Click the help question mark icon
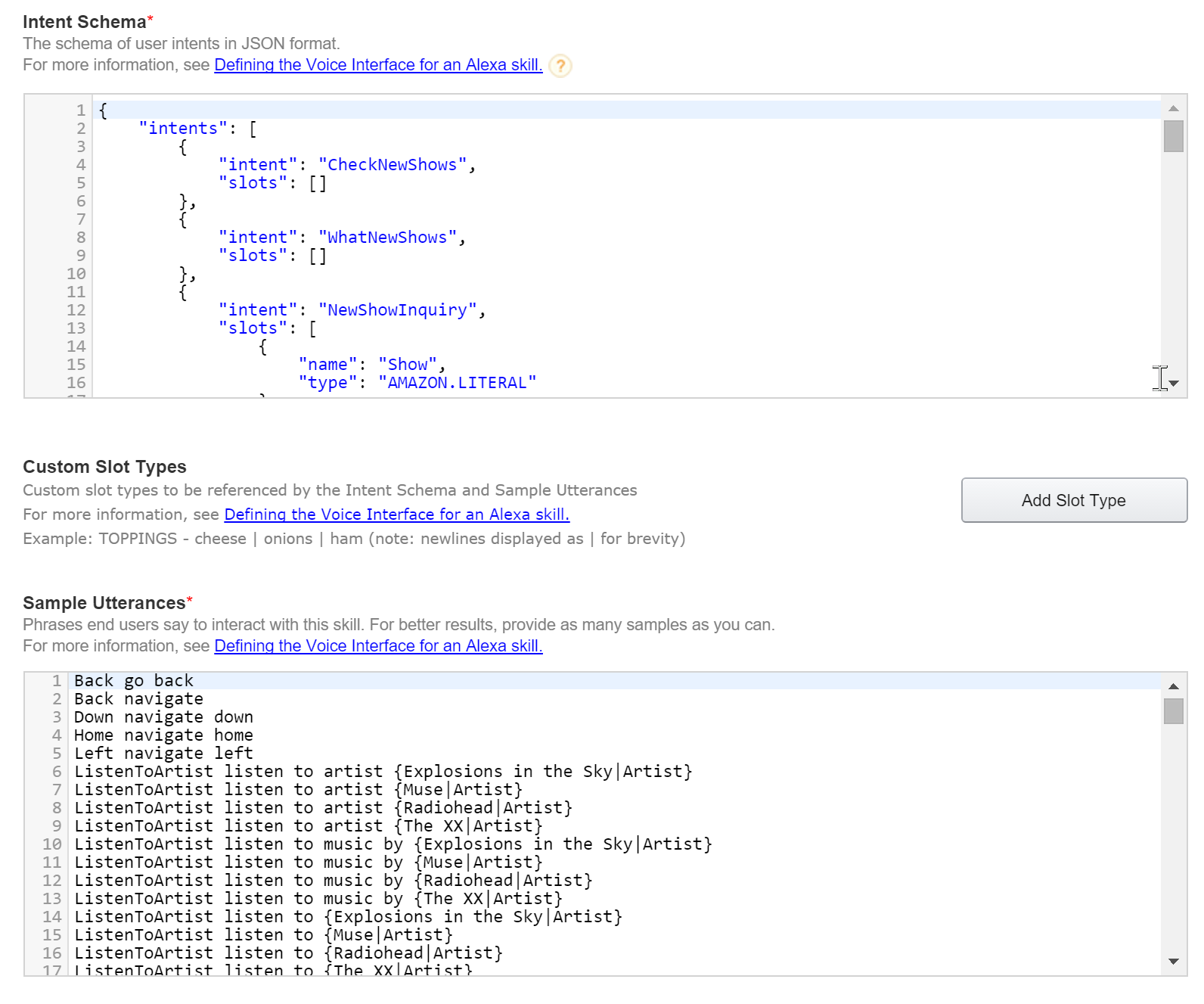Image resolution: width=1204 pixels, height=1004 pixels. 560,66
